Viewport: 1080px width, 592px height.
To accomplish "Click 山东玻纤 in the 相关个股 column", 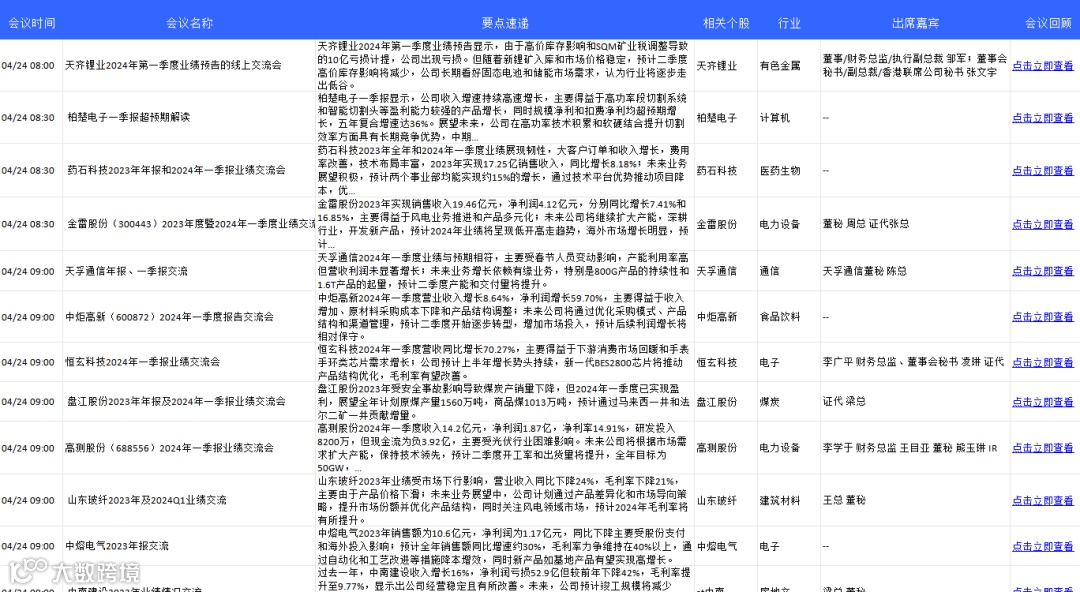I will point(716,500).
